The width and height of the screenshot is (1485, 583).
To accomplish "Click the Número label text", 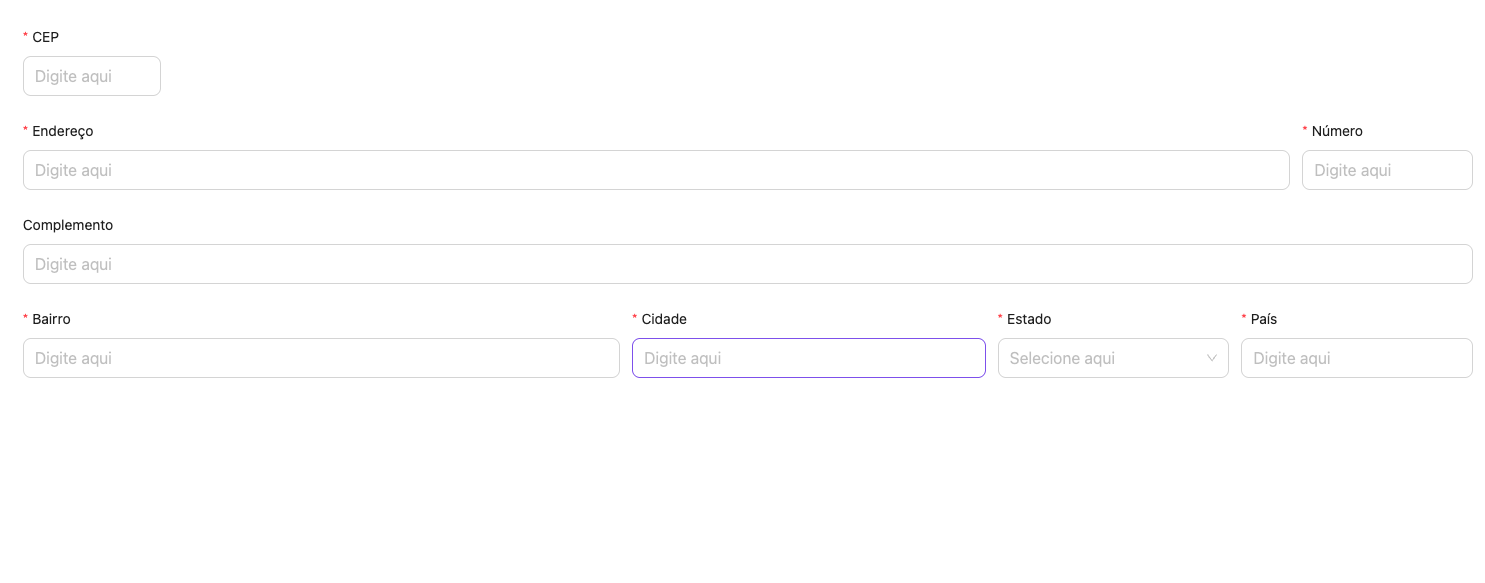I will pyautogui.click(x=1337, y=131).
